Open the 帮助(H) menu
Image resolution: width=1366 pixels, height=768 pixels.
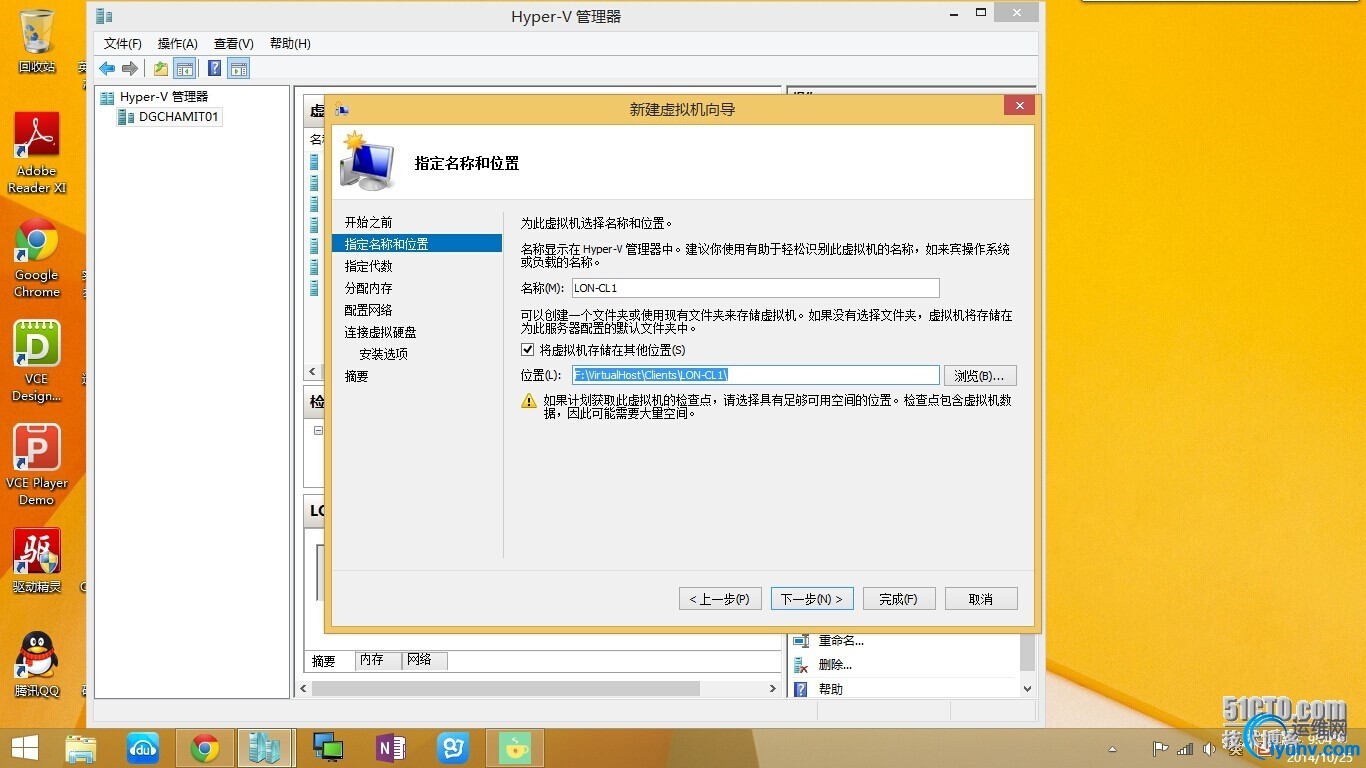coord(290,44)
